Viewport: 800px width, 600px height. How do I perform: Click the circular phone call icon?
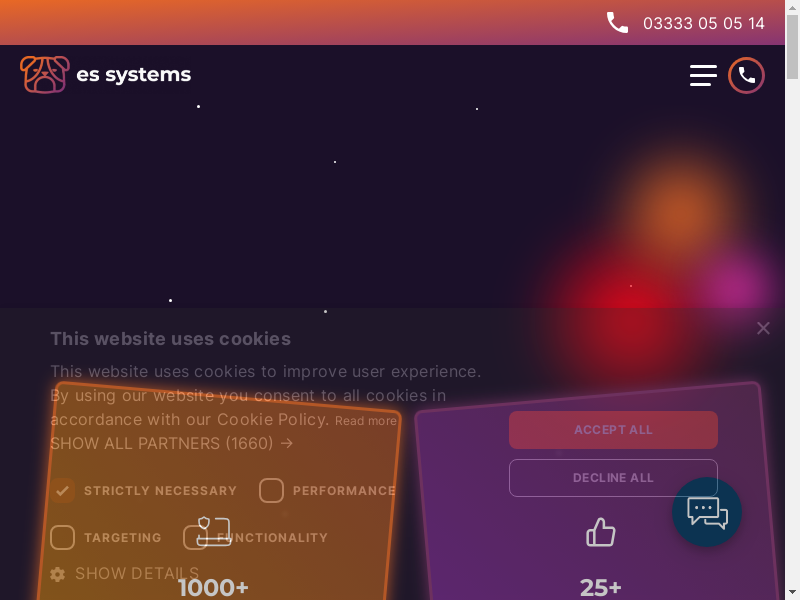coord(746,76)
